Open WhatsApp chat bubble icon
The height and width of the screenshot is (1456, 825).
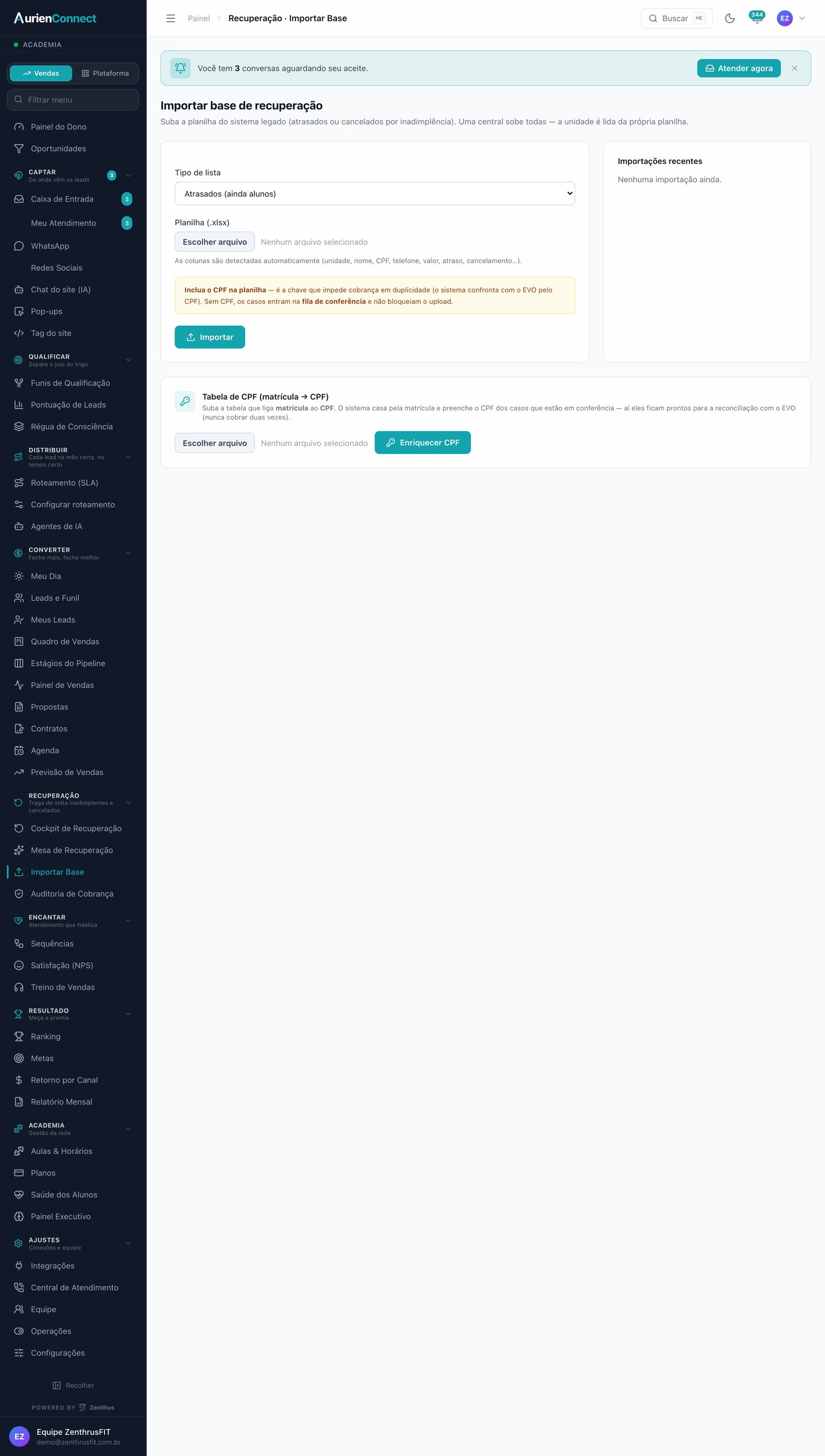click(19, 246)
